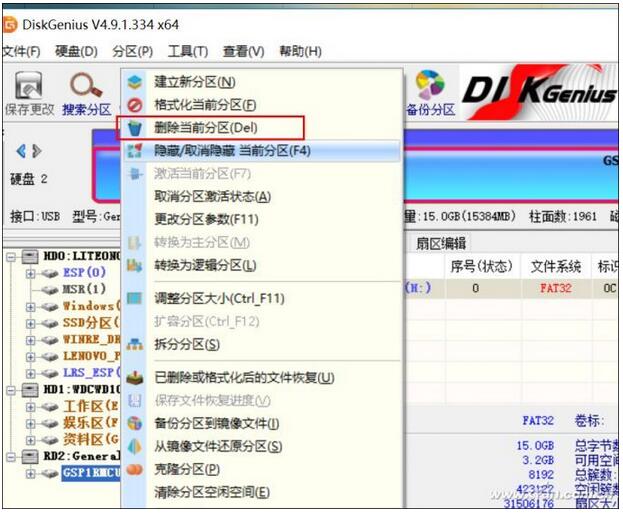Image resolution: width=623 pixels, height=513 pixels.
Task: Click the icon beside 从镜像文件还原分区(S)
Action: coord(135,446)
